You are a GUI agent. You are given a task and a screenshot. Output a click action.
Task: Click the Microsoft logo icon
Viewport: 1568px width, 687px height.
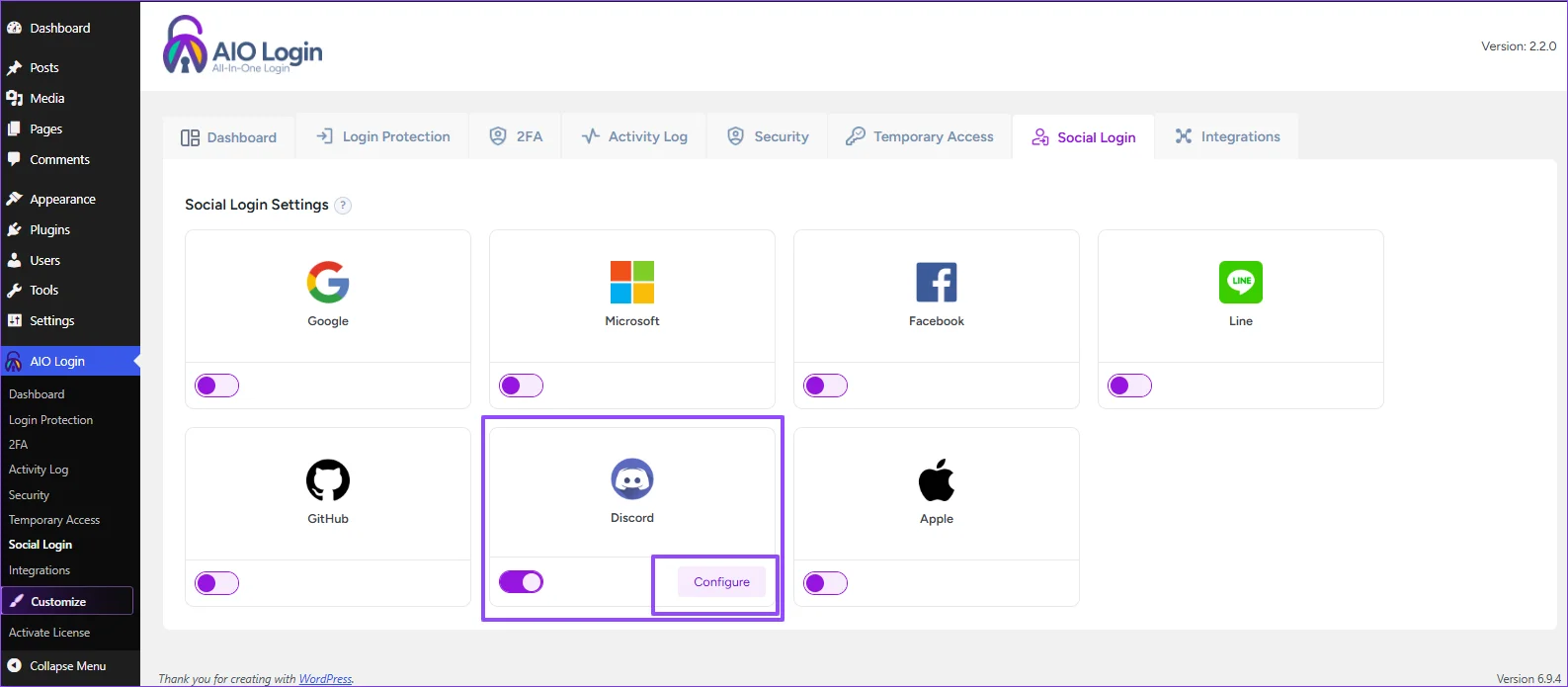(x=632, y=282)
